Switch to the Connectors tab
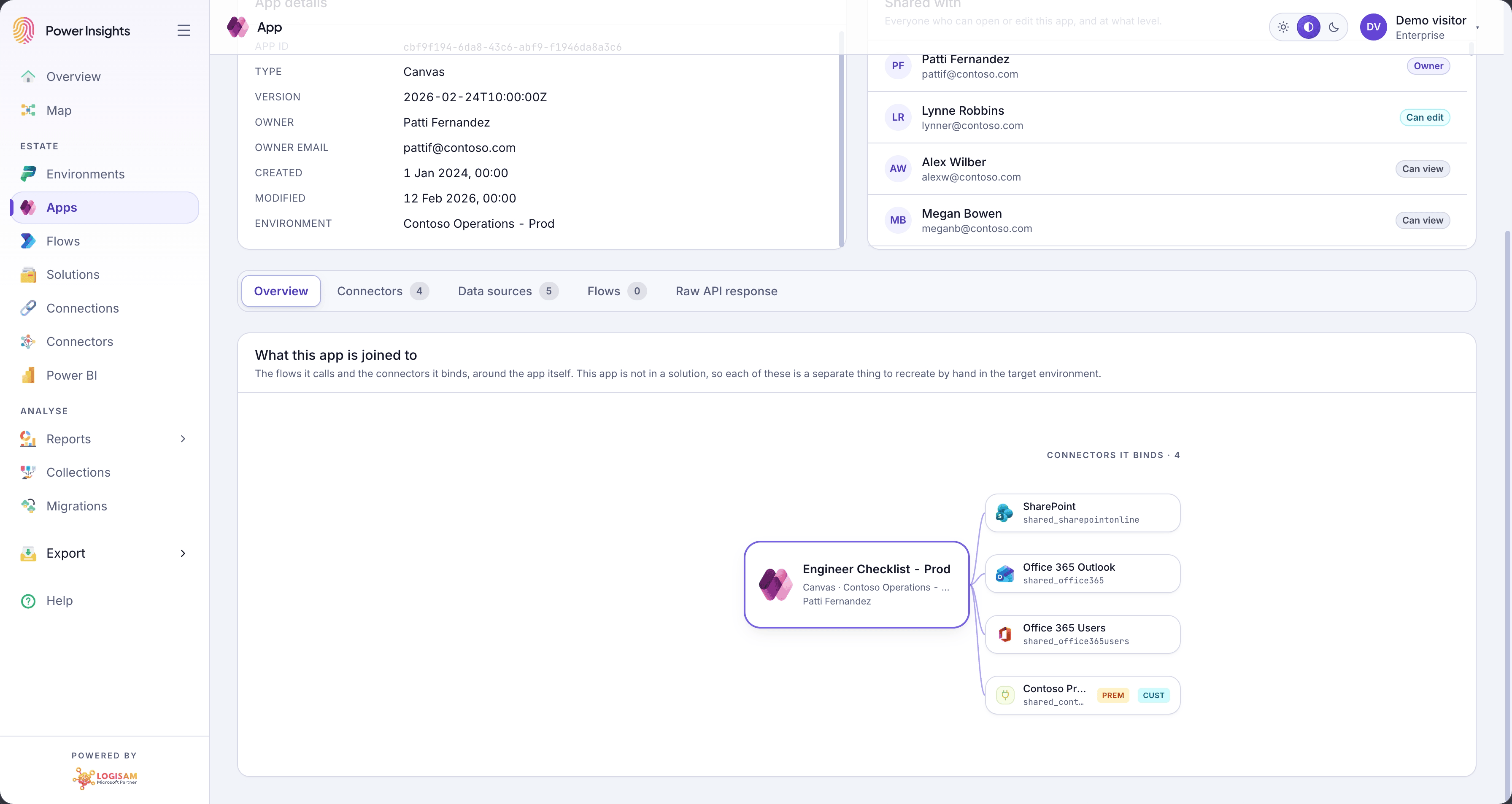Image resolution: width=1512 pixels, height=804 pixels. pyautogui.click(x=383, y=291)
